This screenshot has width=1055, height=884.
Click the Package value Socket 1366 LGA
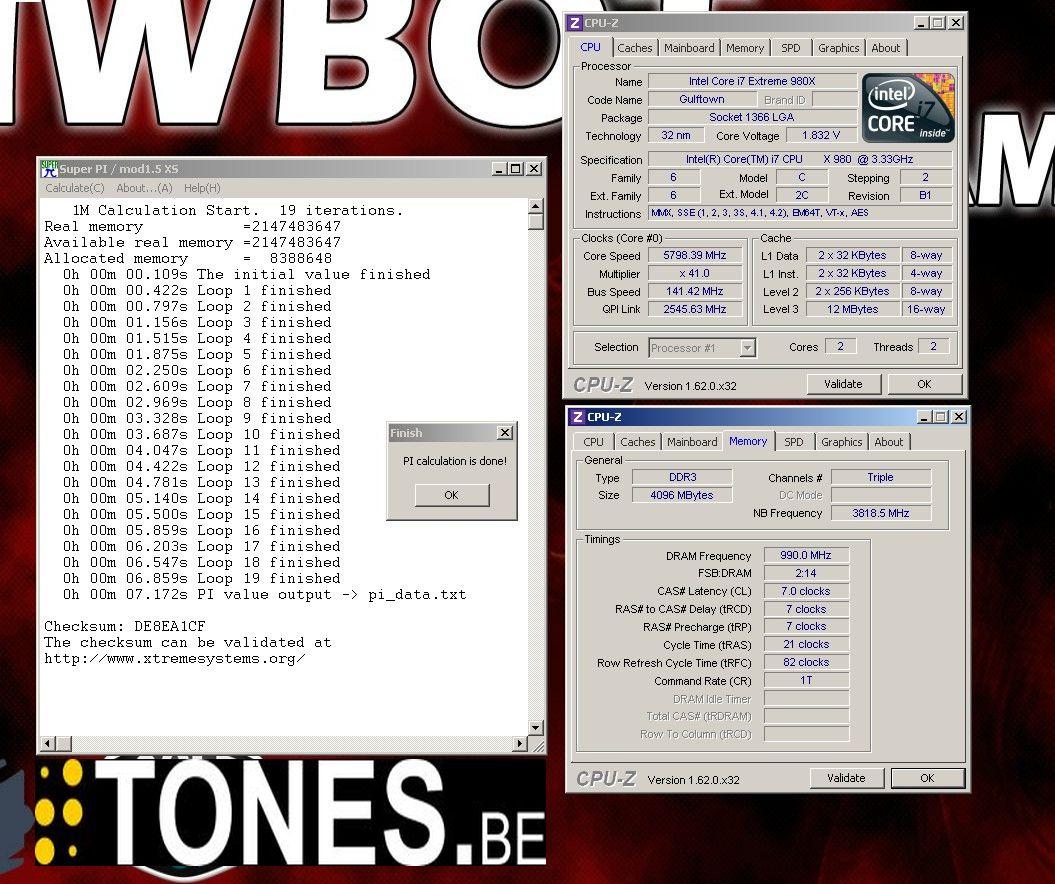click(752, 118)
